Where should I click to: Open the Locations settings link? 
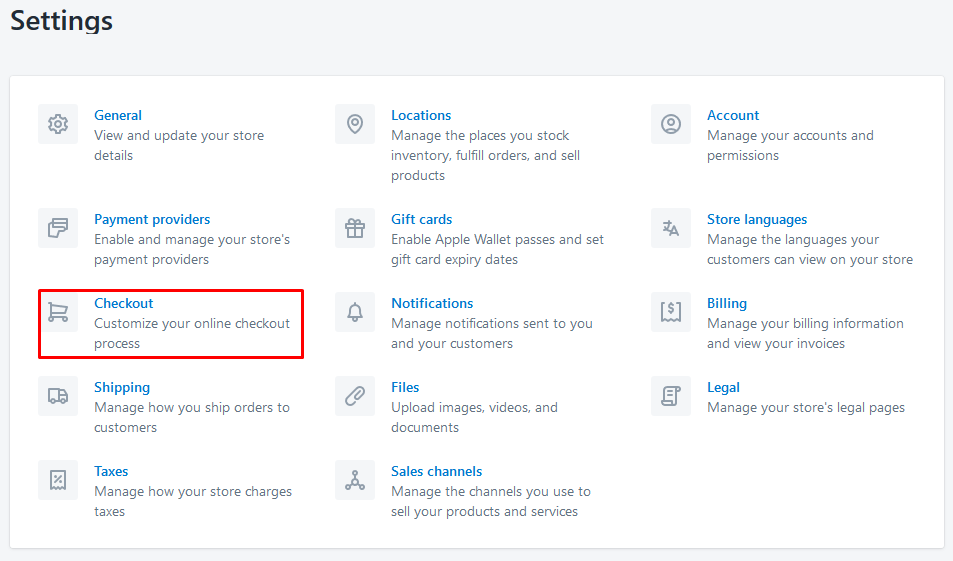[421, 115]
